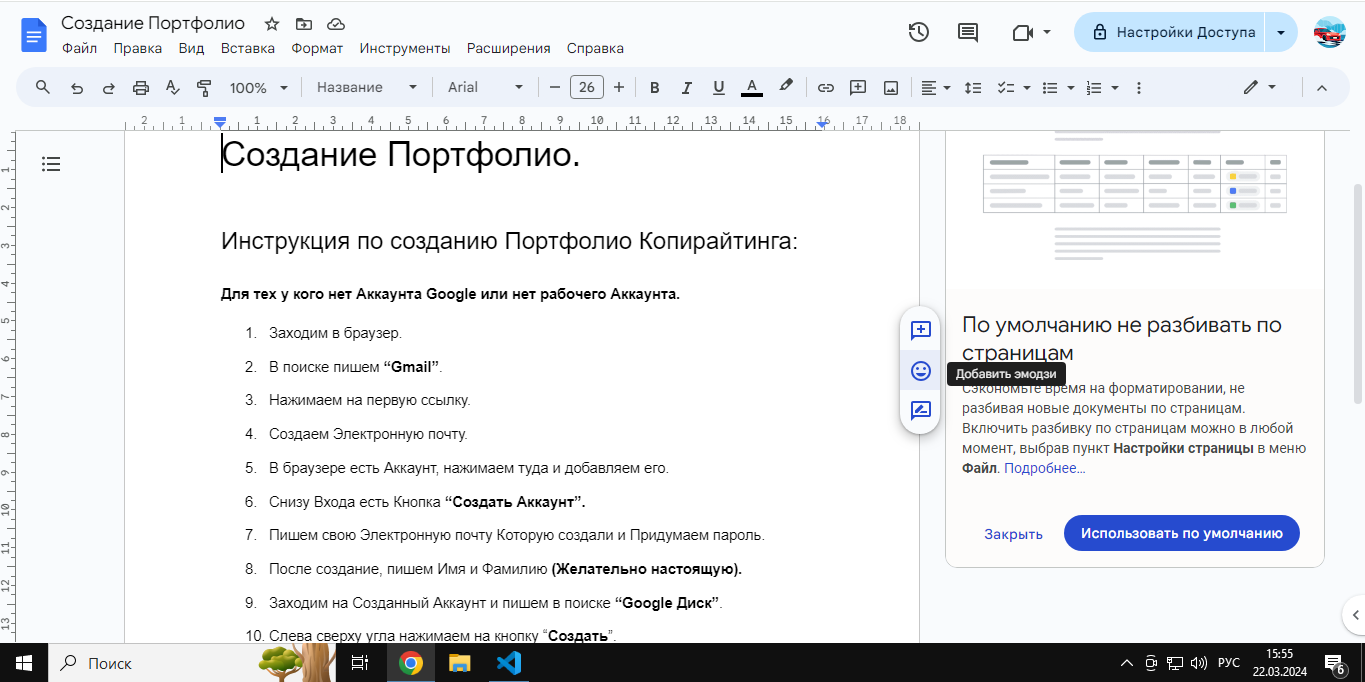Open the Файл menu

[79, 48]
